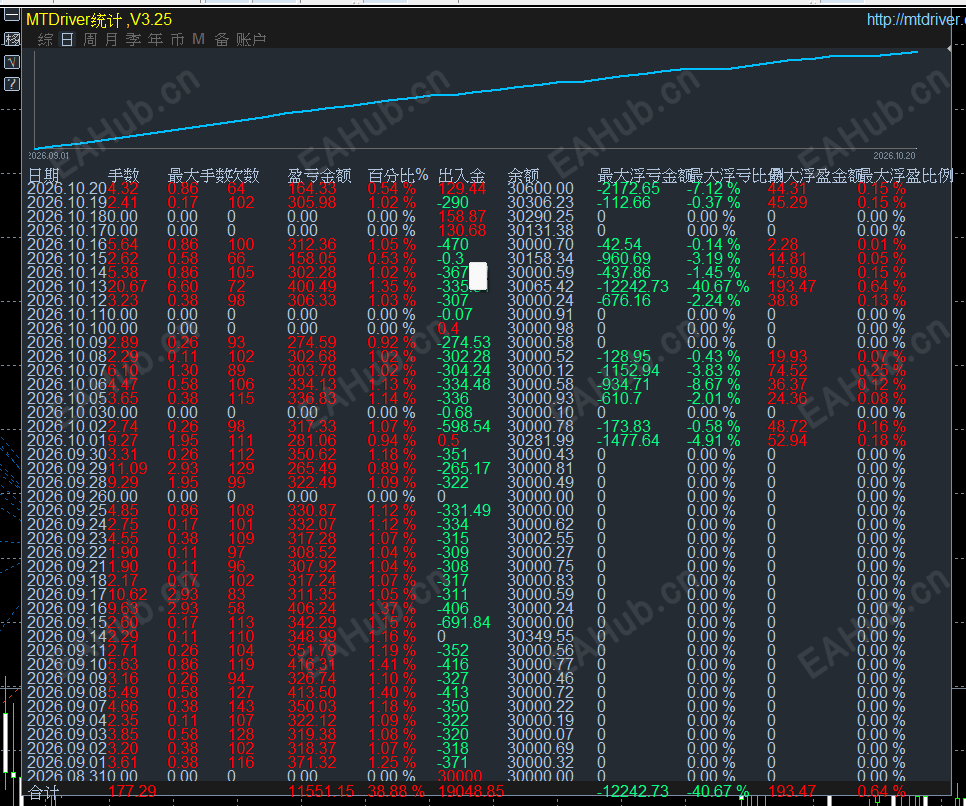The width and height of the screenshot is (966, 806).
Task: Click the 格 icon in left strip
Action: [x=12, y=39]
